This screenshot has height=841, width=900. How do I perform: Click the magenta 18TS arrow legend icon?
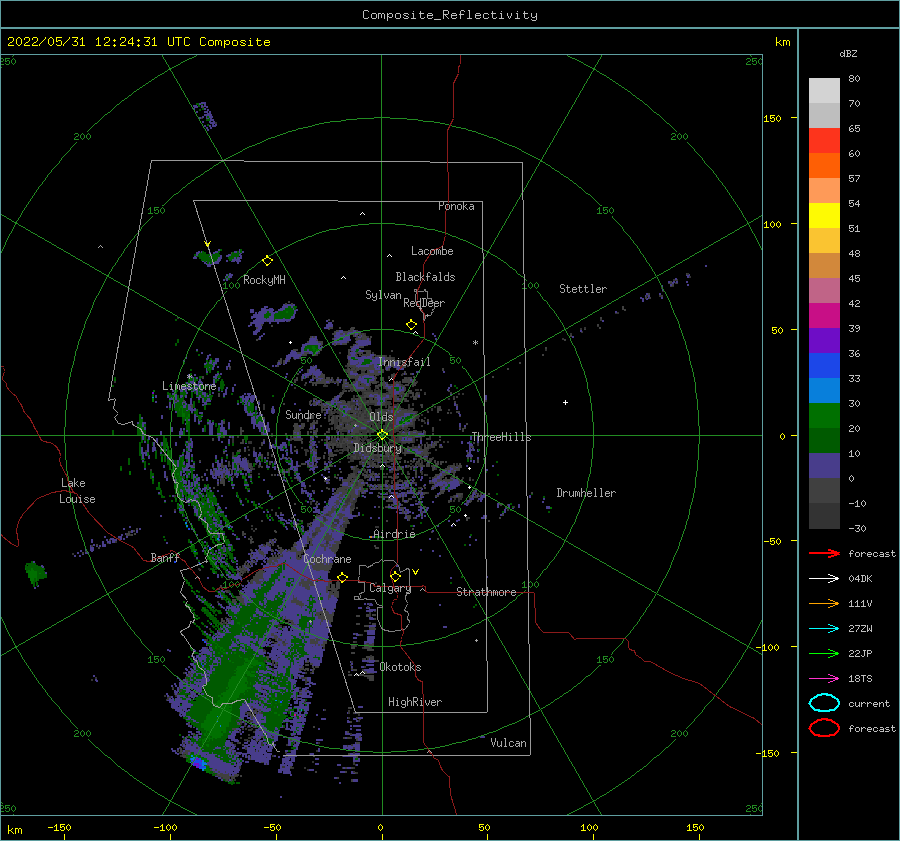click(x=824, y=679)
